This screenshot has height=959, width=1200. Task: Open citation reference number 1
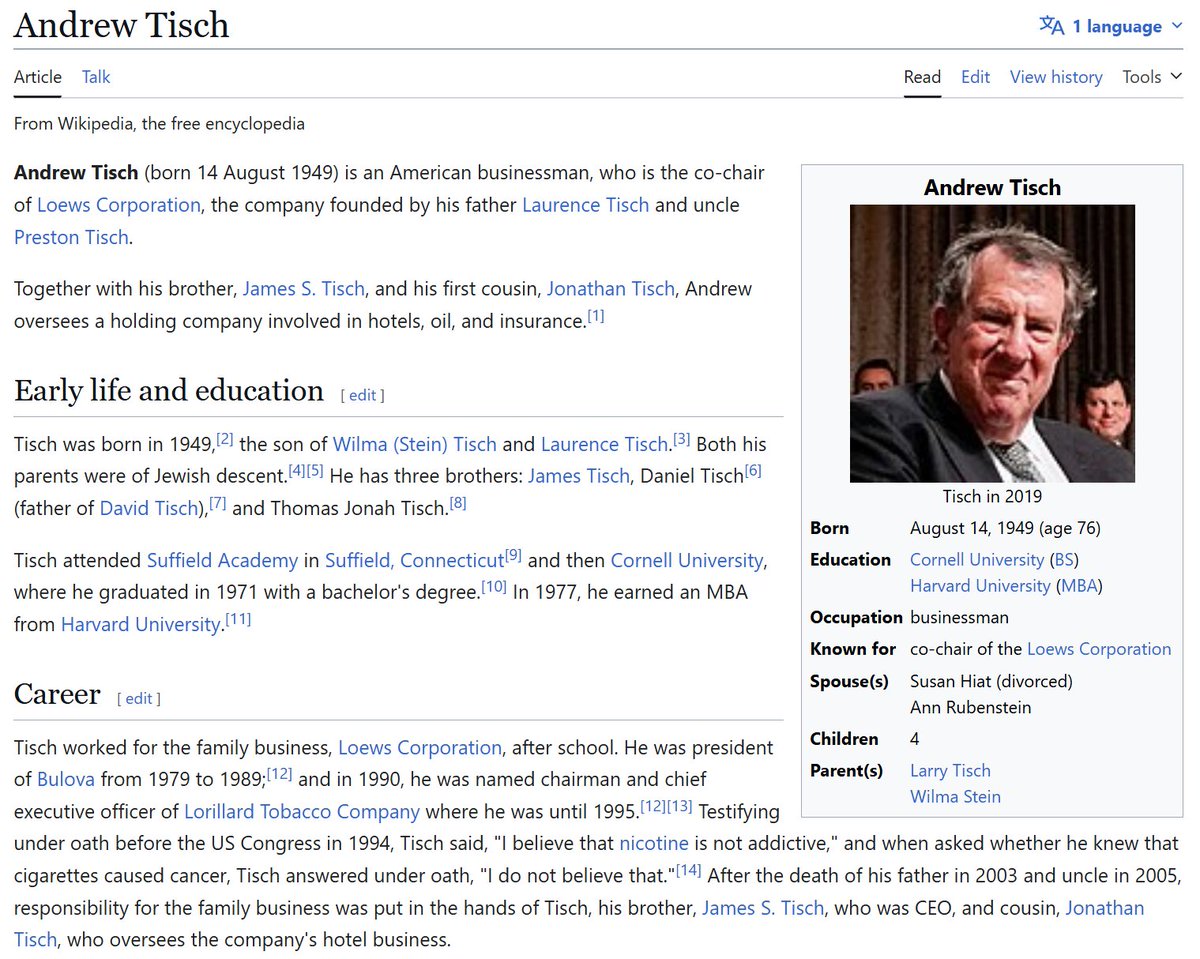(596, 316)
